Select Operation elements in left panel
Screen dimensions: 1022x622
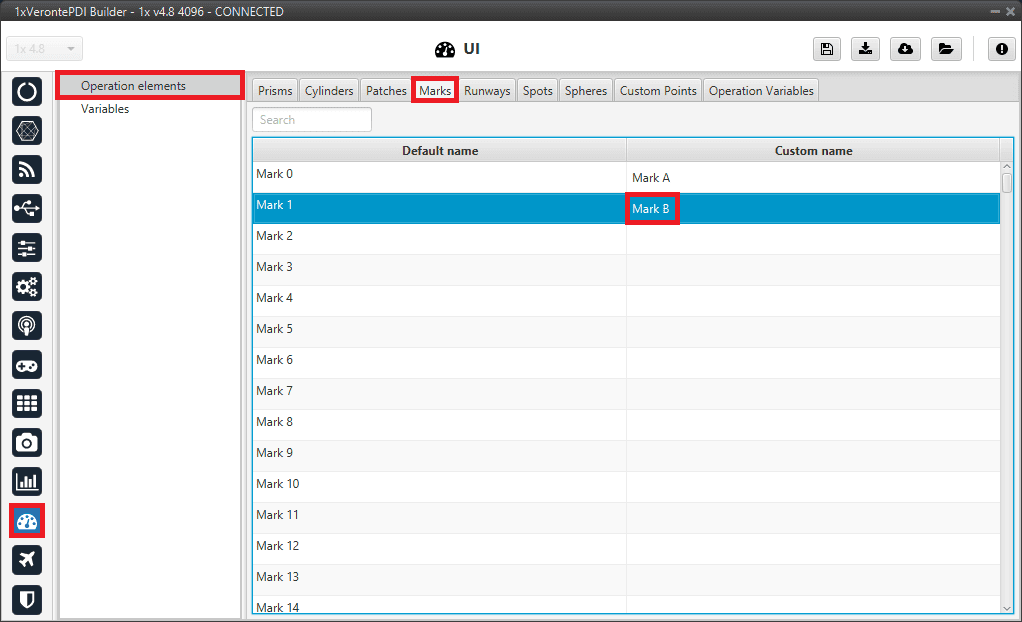[133, 86]
